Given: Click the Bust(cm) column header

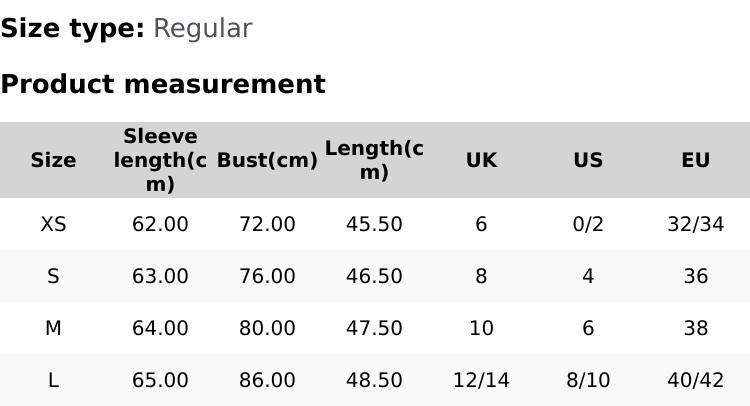Looking at the screenshot, I should tap(267, 160).
